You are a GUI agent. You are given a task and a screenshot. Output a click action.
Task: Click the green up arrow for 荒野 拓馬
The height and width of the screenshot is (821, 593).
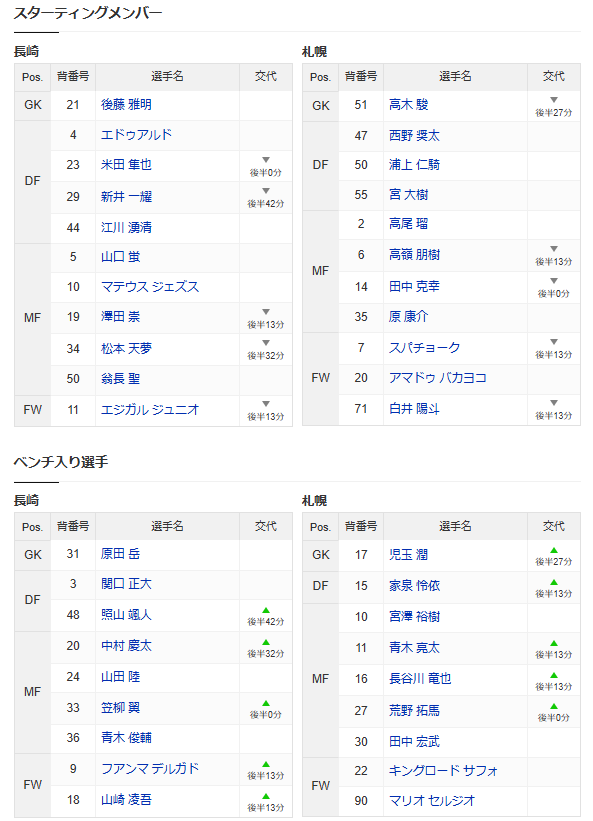click(x=554, y=706)
